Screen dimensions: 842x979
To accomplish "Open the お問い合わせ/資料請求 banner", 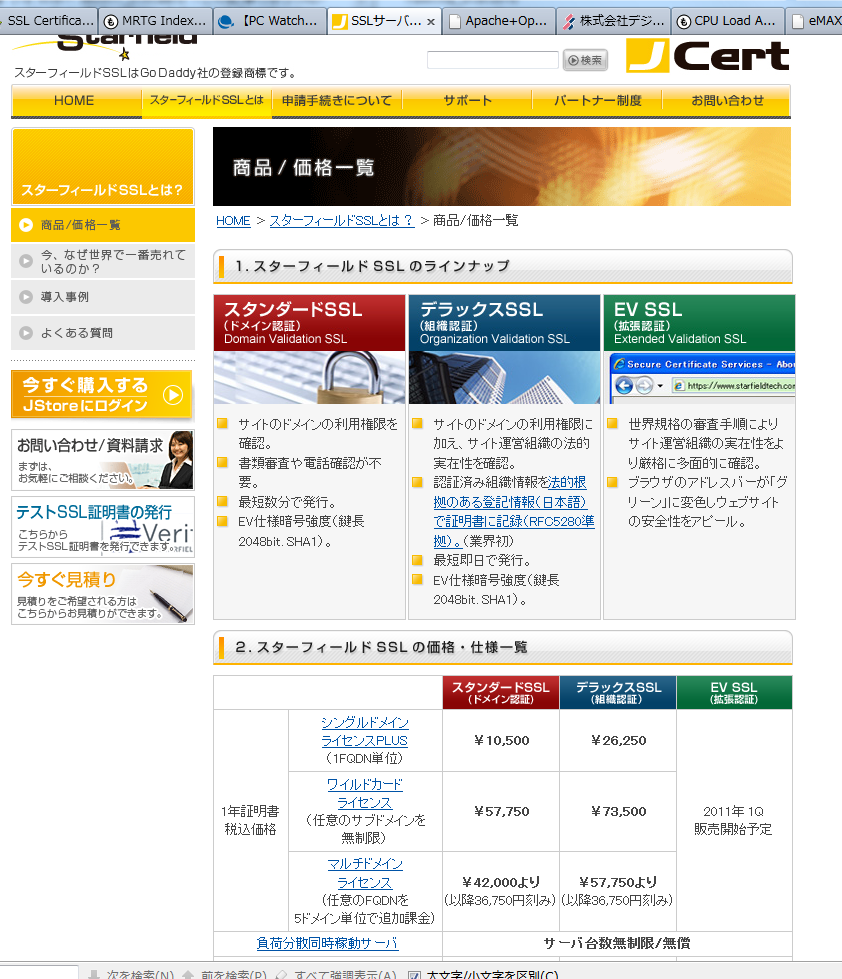I will click(x=102, y=460).
